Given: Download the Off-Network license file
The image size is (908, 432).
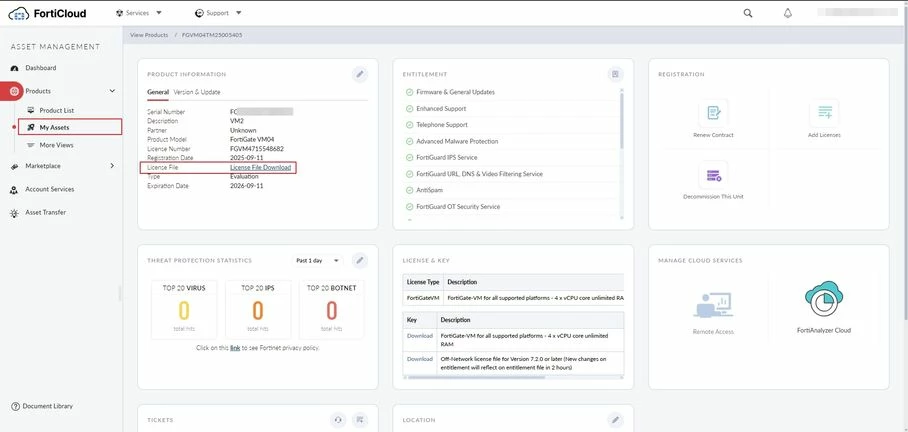Looking at the screenshot, I should (419, 359).
